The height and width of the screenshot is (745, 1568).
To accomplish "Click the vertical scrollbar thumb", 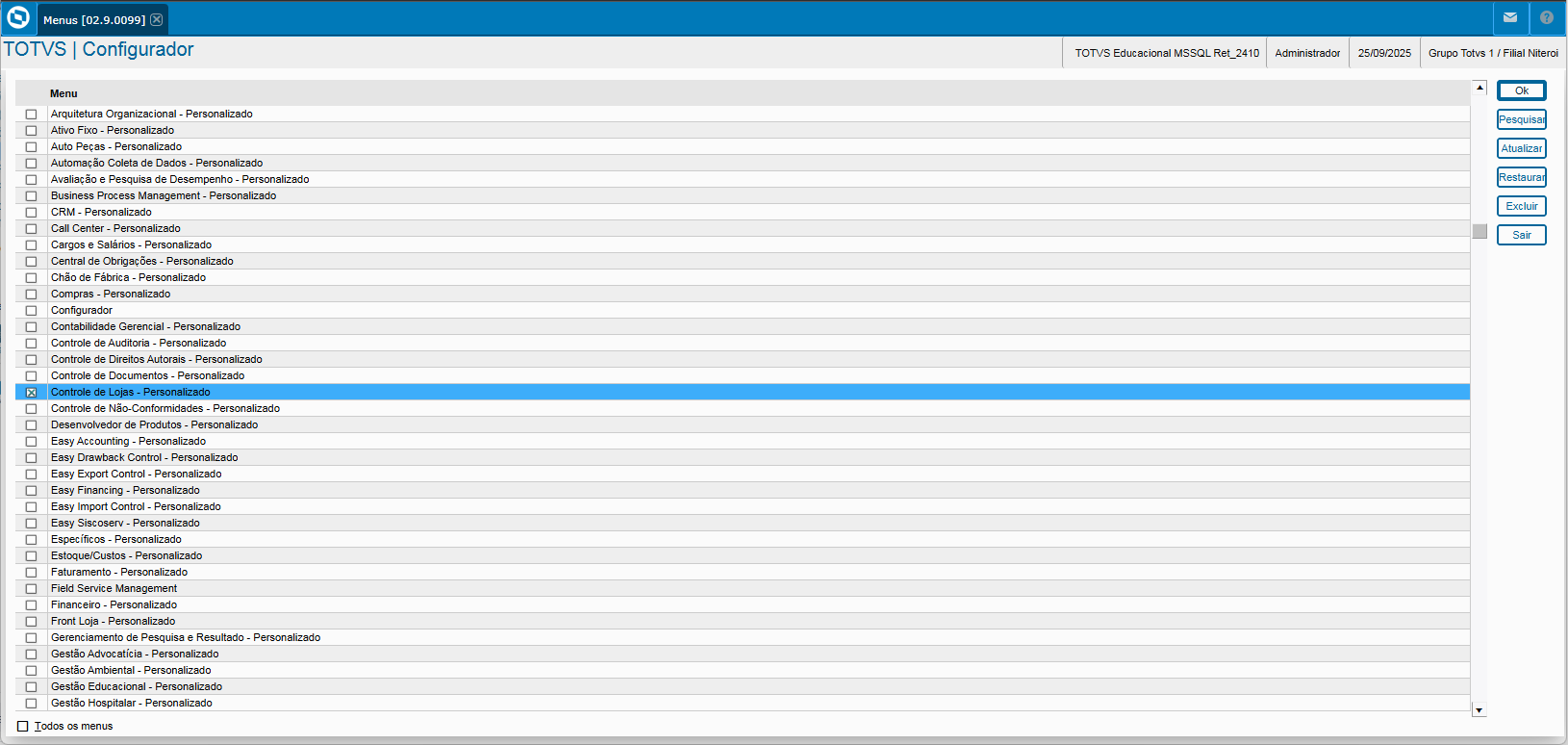I will point(1479,231).
